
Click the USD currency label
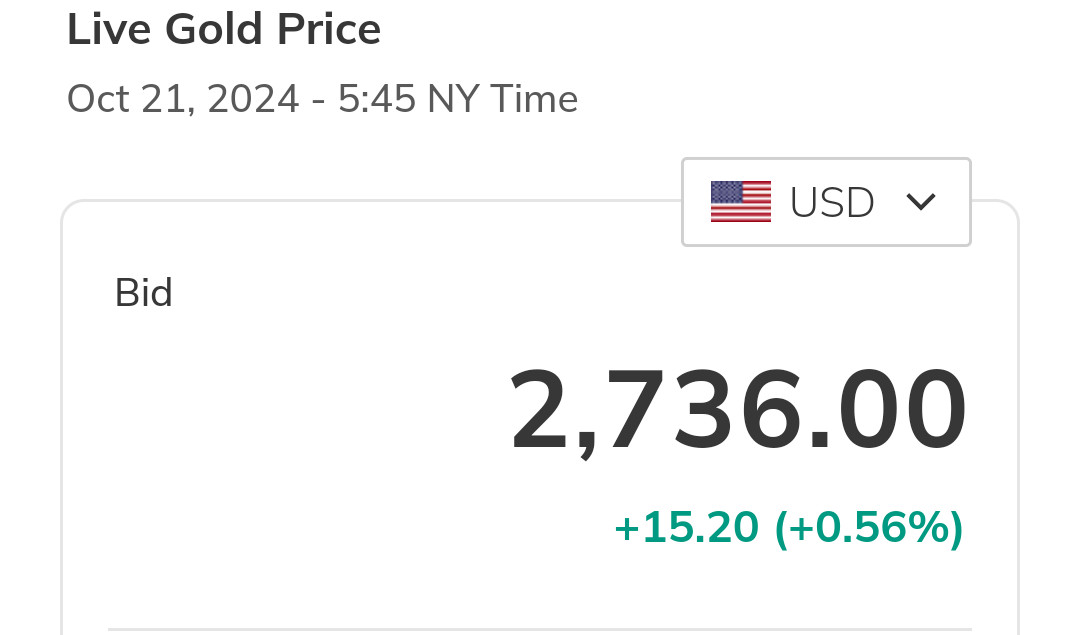click(832, 203)
